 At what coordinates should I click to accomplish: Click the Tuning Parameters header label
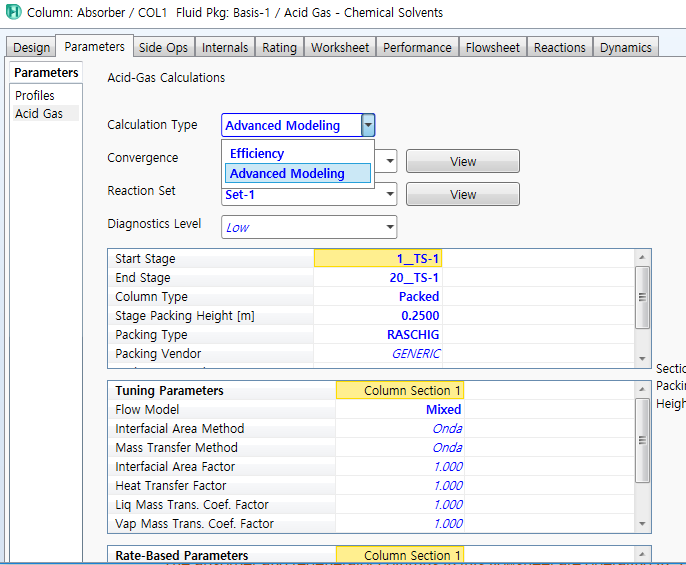(x=169, y=390)
